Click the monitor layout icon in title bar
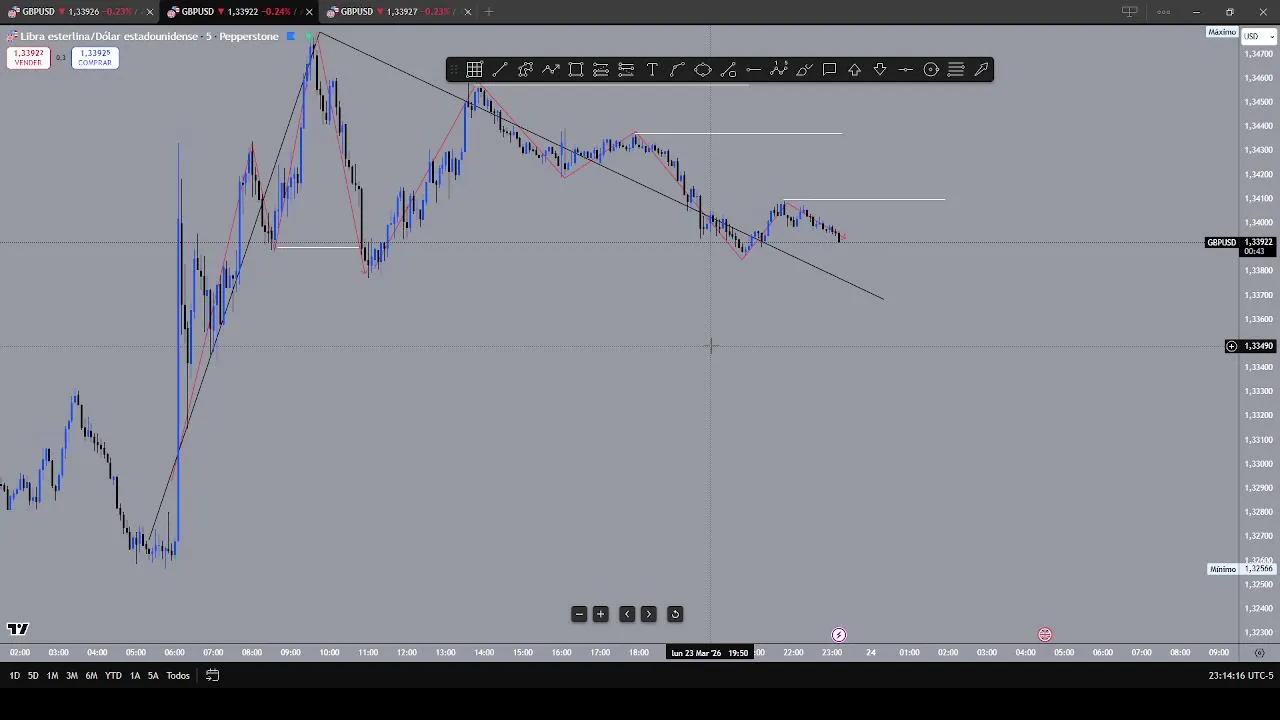 click(1130, 12)
